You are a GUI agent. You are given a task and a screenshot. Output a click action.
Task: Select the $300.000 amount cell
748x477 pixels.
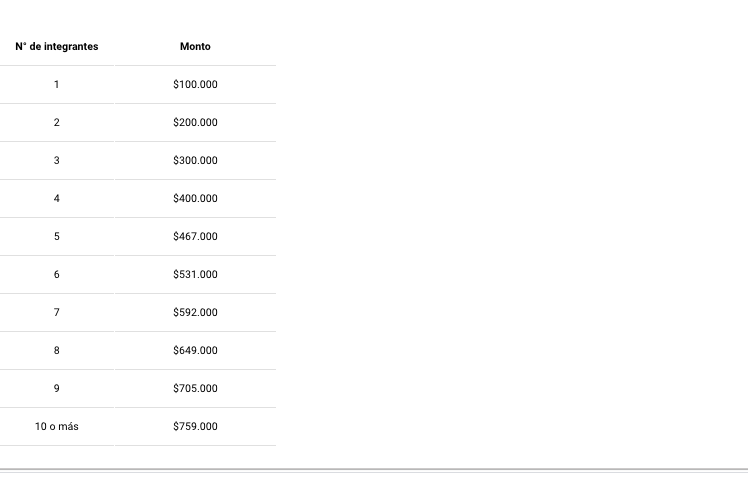point(195,160)
